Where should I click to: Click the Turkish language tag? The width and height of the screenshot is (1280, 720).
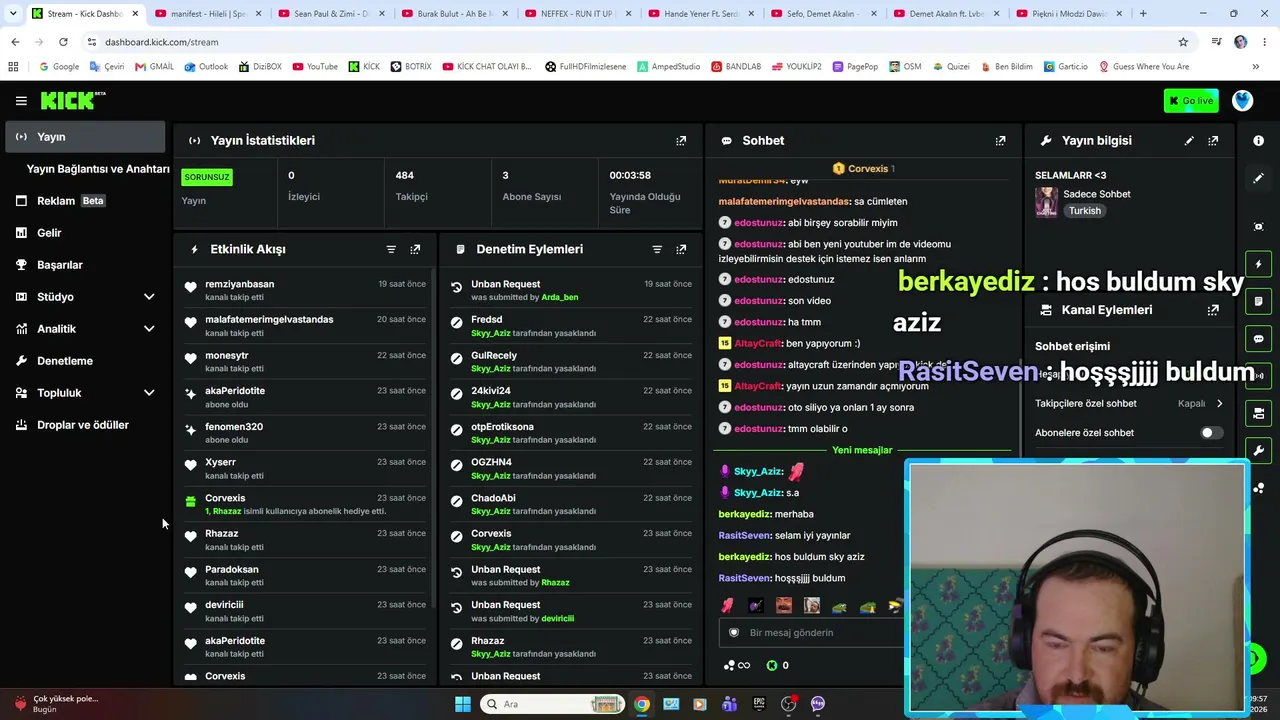click(1084, 211)
